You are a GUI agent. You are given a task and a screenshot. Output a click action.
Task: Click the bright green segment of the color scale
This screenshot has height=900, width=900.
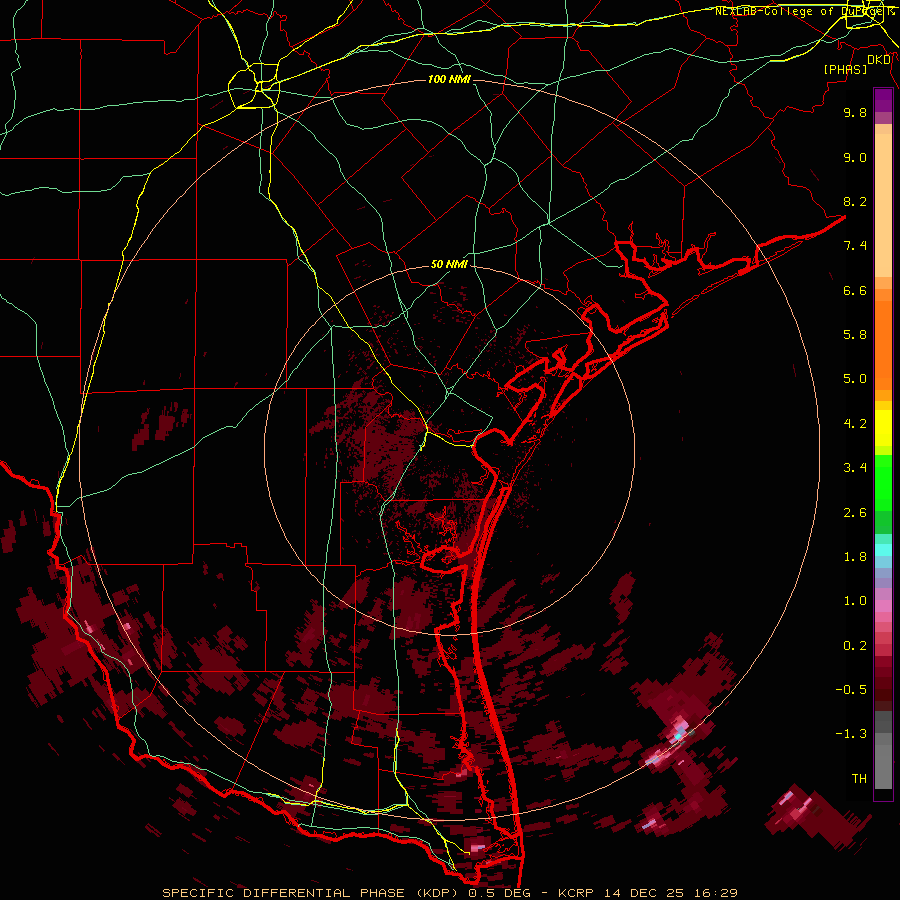pos(883,483)
